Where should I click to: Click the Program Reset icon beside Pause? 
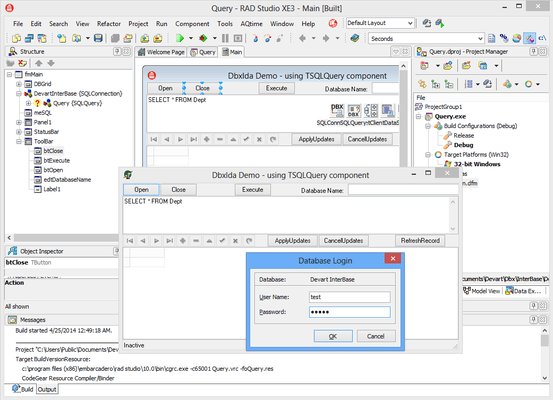click(x=238, y=38)
